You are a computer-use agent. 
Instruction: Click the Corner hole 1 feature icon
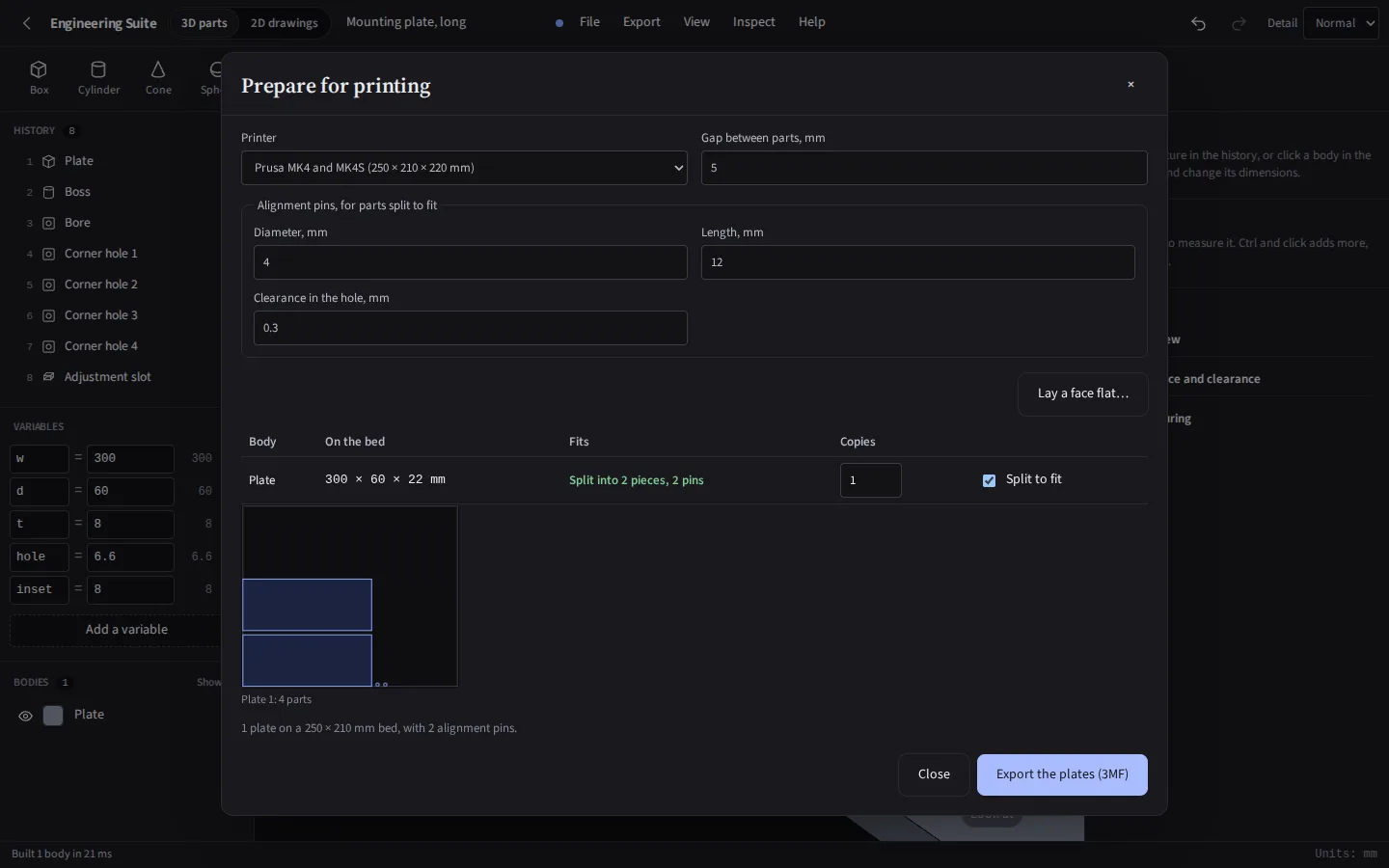49,254
